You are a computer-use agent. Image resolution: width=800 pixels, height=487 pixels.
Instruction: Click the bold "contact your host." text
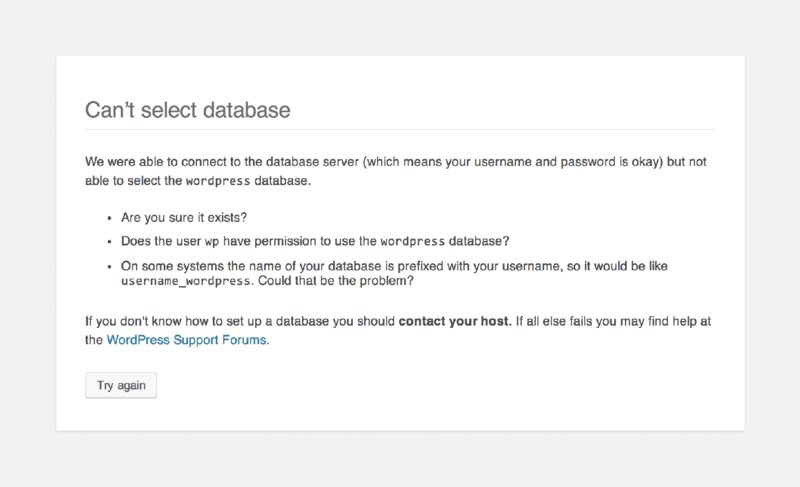[455, 321]
